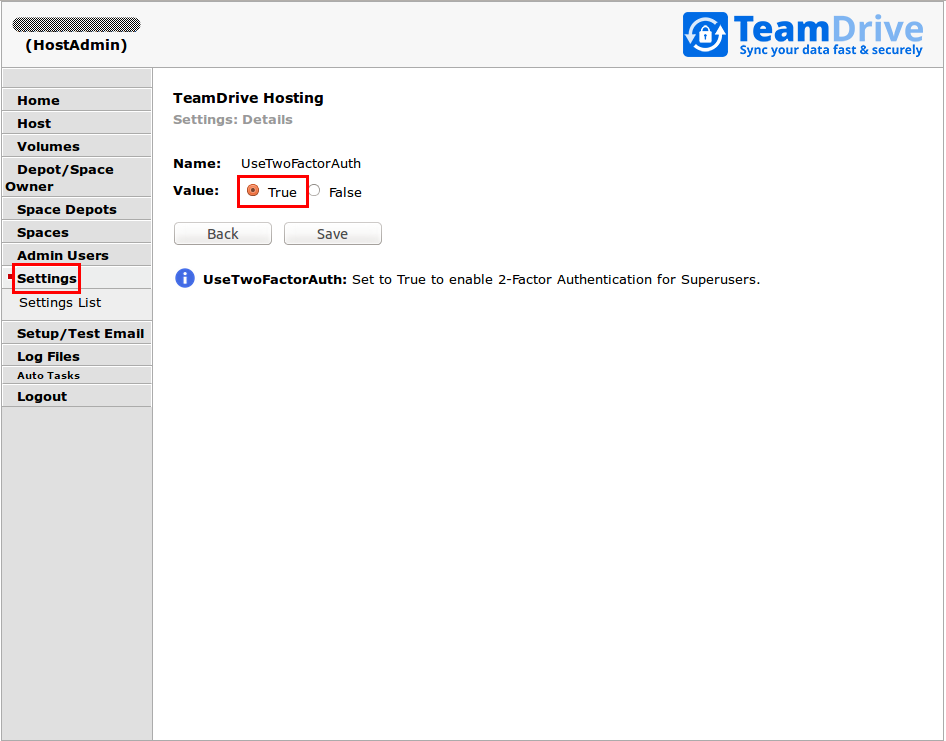
Task: Open the Home menu item
Action: (x=77, y=100)
